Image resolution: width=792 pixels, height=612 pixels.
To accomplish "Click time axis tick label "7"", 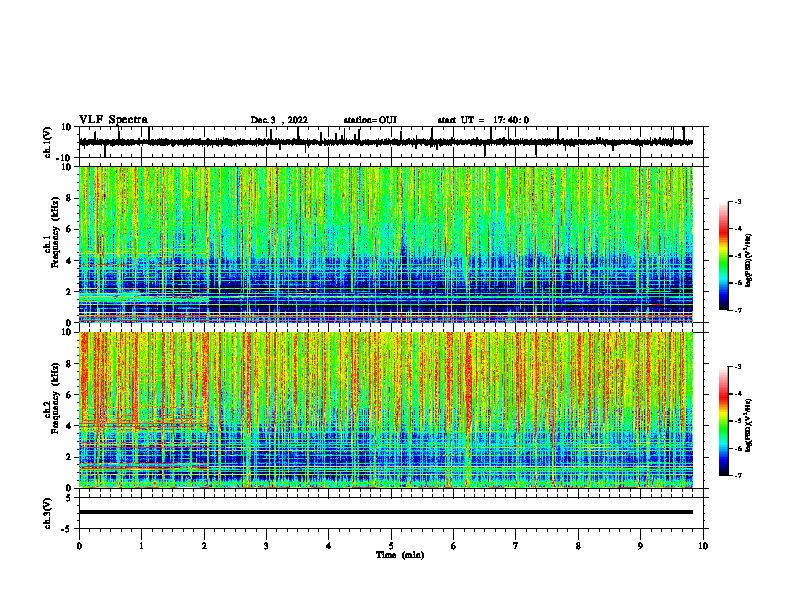I will click(x=516, y=546).
